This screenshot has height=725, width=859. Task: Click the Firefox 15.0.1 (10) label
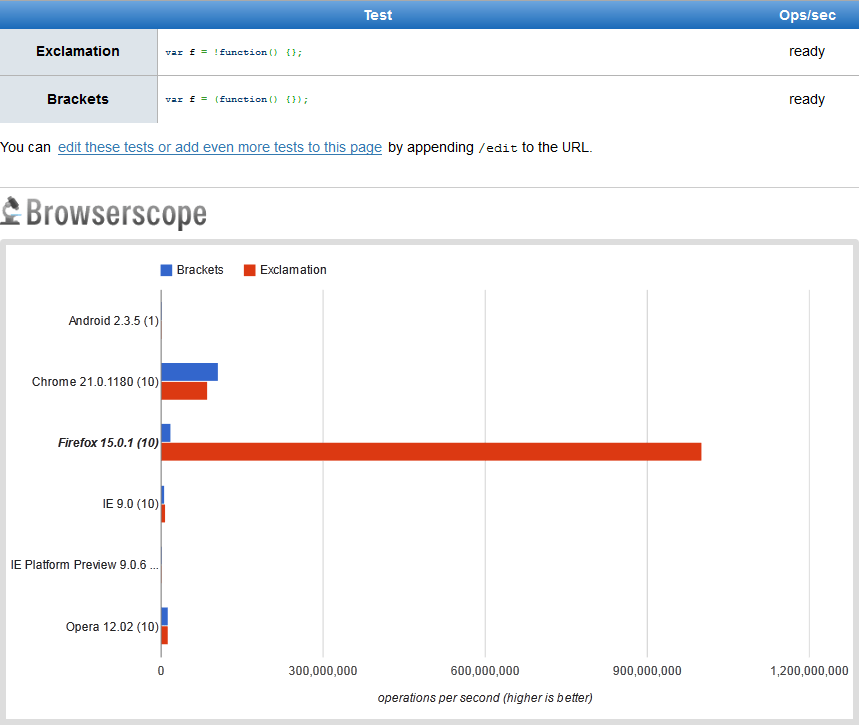coord(108,443)
